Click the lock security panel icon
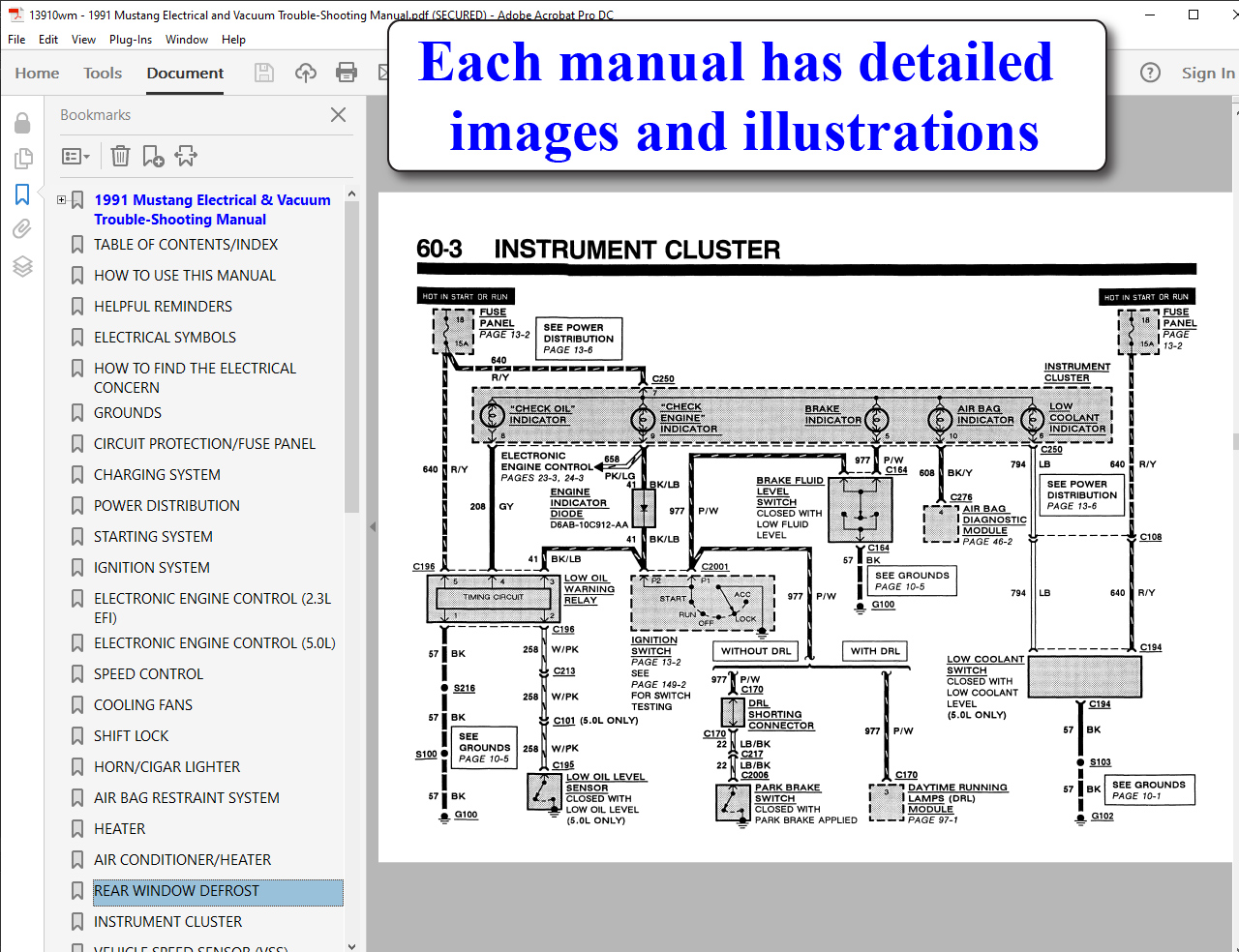The width and height of the screenshot is (1239, 952). 22,123
